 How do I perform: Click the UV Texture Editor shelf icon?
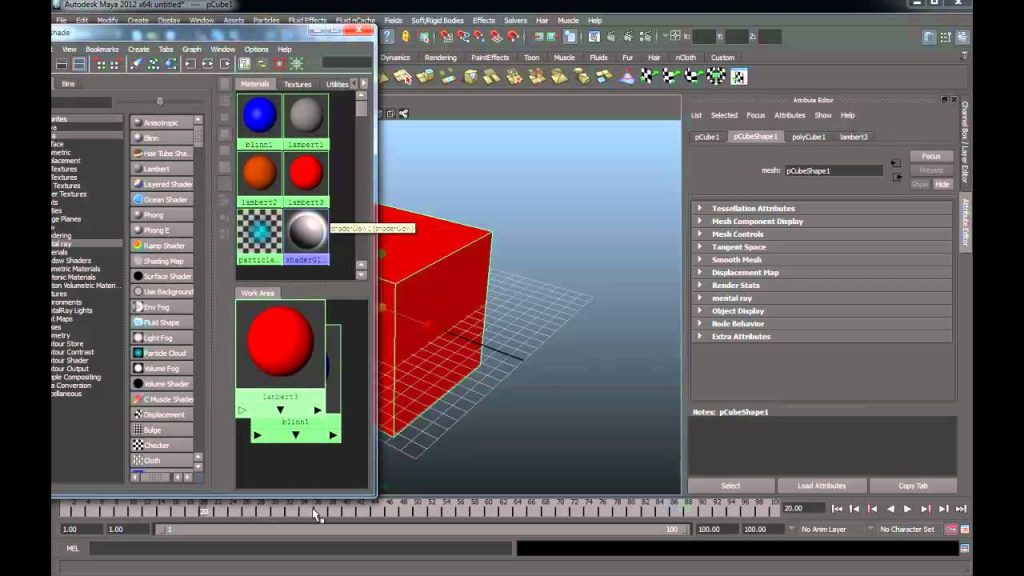pyautogui.click(x=739, y=77)
